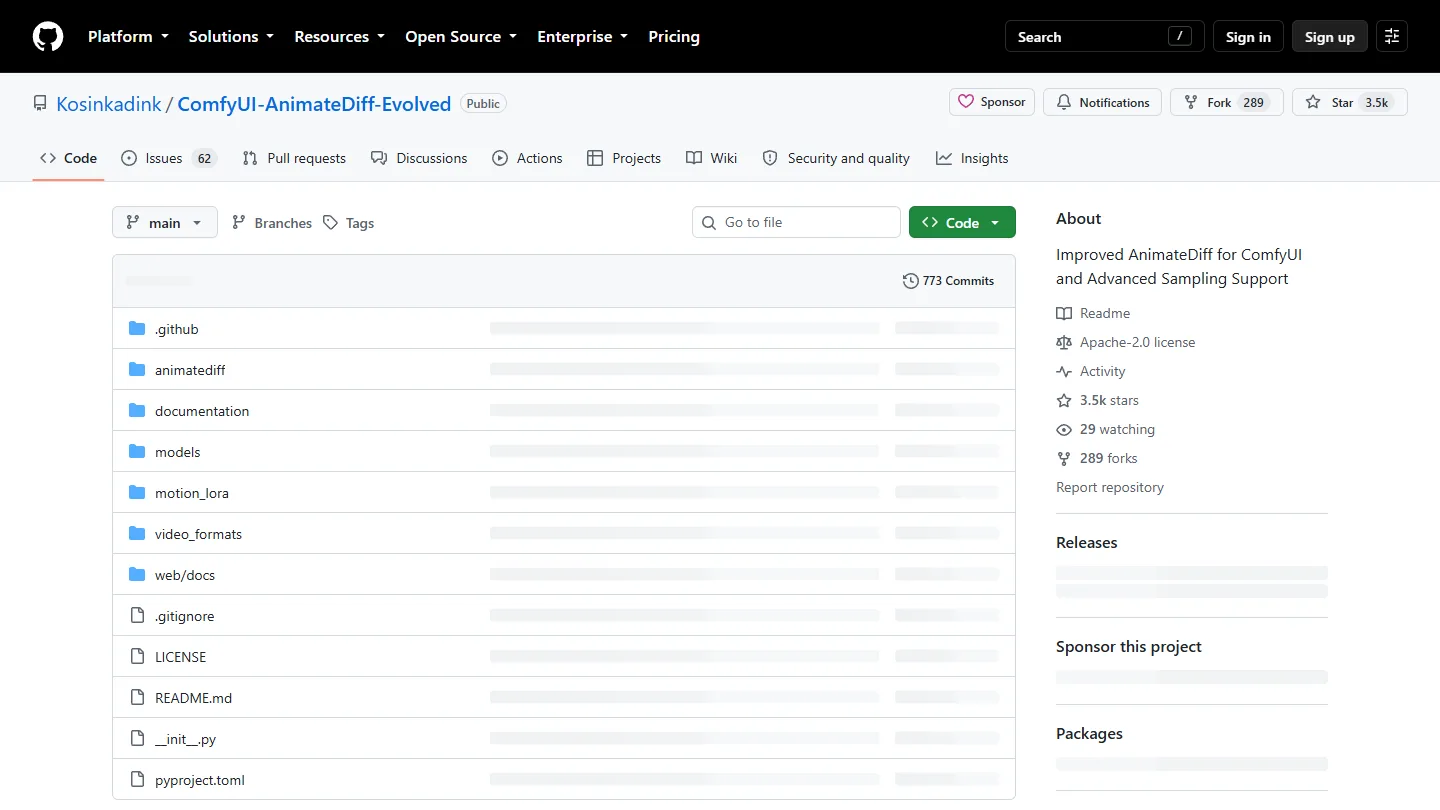View all Branches
This screenshot has width=1440, height=810.
point(272,223)
